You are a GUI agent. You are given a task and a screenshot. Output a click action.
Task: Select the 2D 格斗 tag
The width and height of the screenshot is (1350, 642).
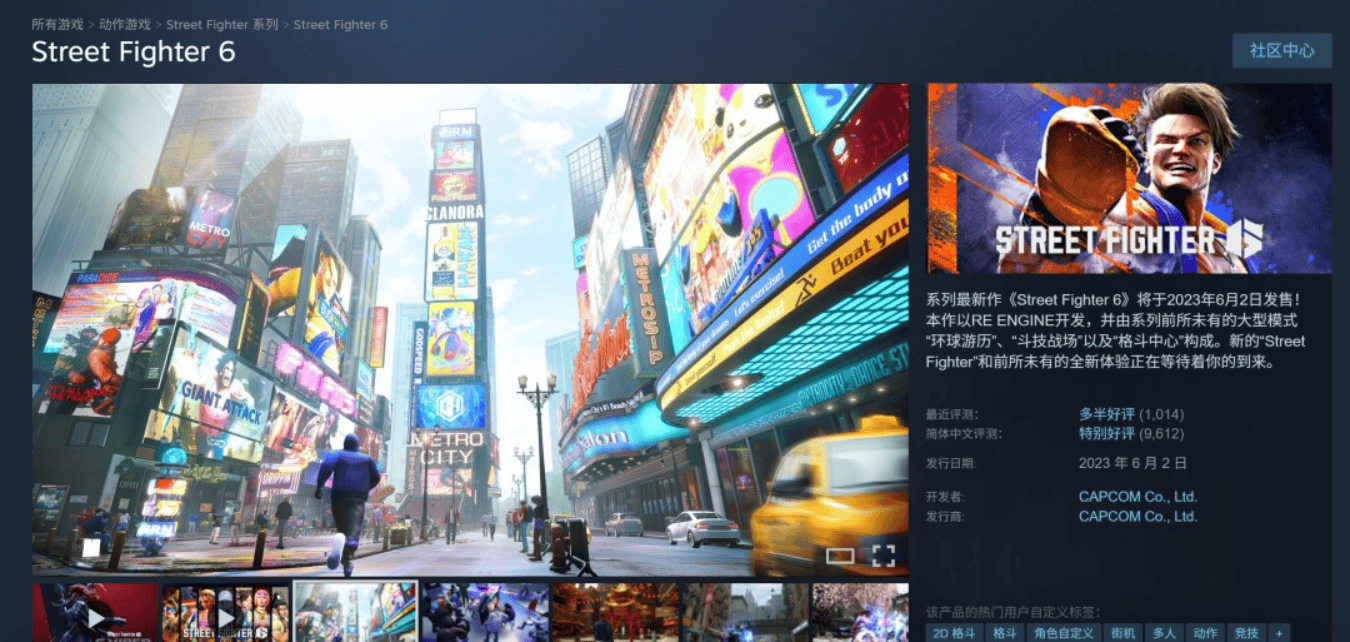pyautogui.click(x=955, y=633)
